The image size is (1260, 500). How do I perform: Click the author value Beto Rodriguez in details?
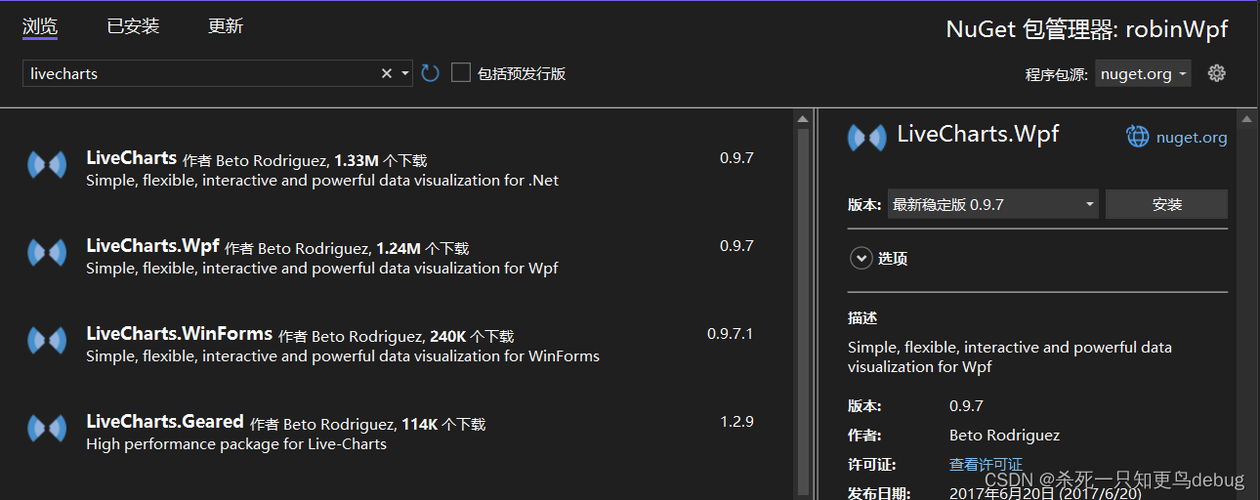point(1004,435)
